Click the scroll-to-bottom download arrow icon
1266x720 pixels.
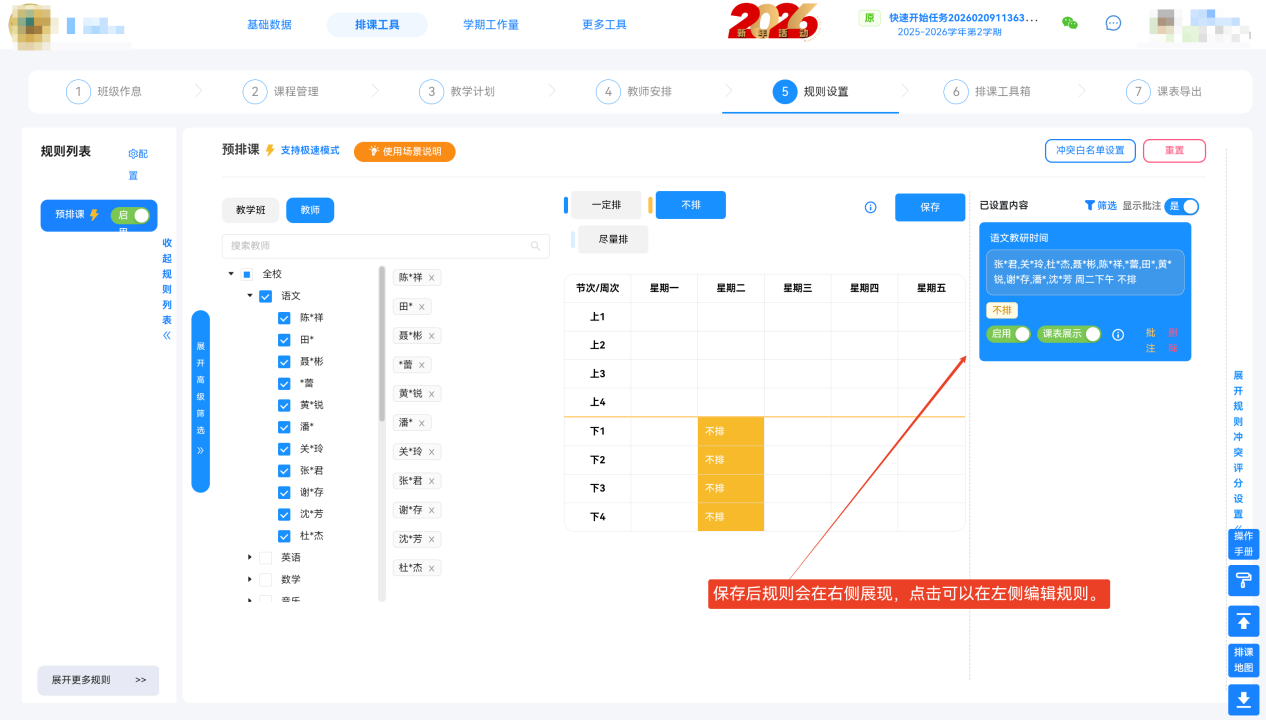coord(1244,699)
